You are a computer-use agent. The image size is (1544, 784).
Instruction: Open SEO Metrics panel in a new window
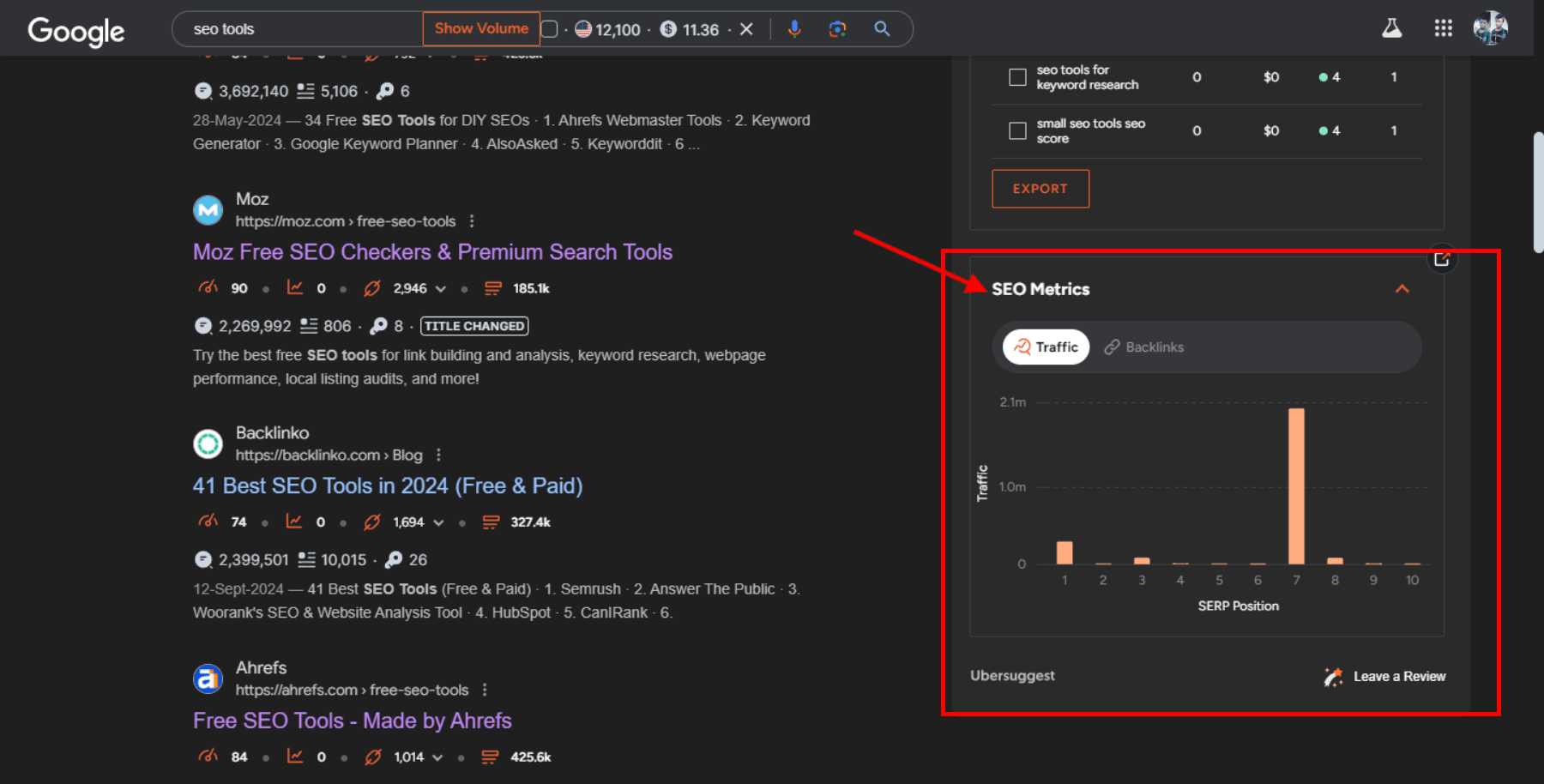point(1442,259)
